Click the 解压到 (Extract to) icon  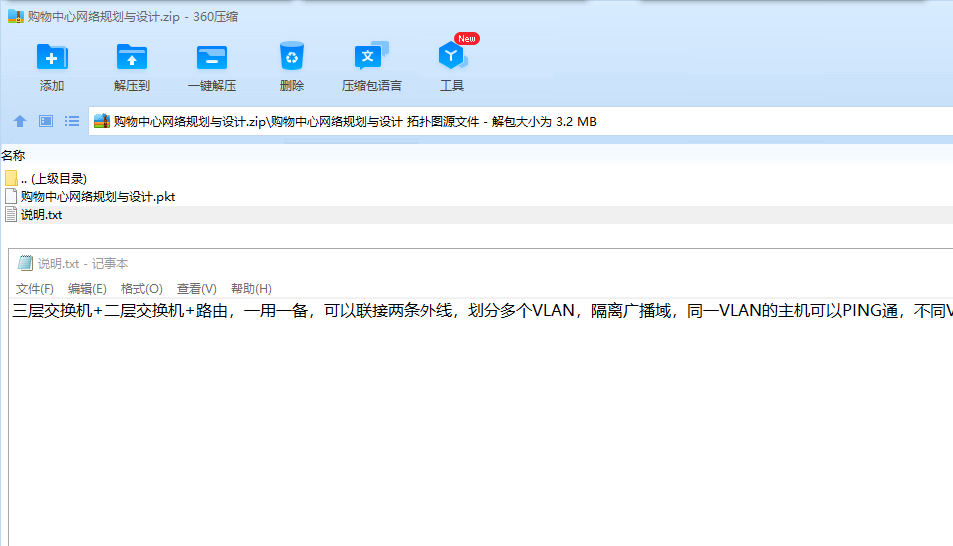point(131,58)
